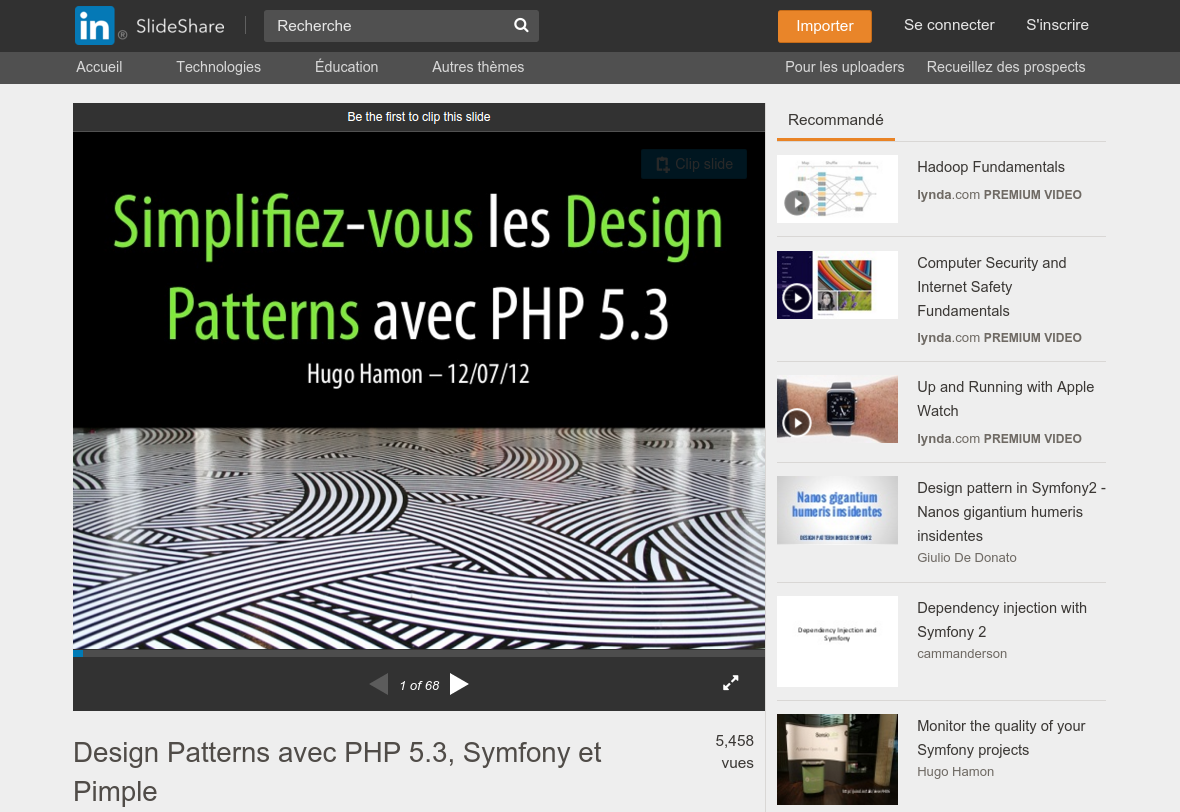Viewport: 1180px width, 812px height.
Task: Play the Hadoop Fundamentals video icon
Action: [797, 202]
